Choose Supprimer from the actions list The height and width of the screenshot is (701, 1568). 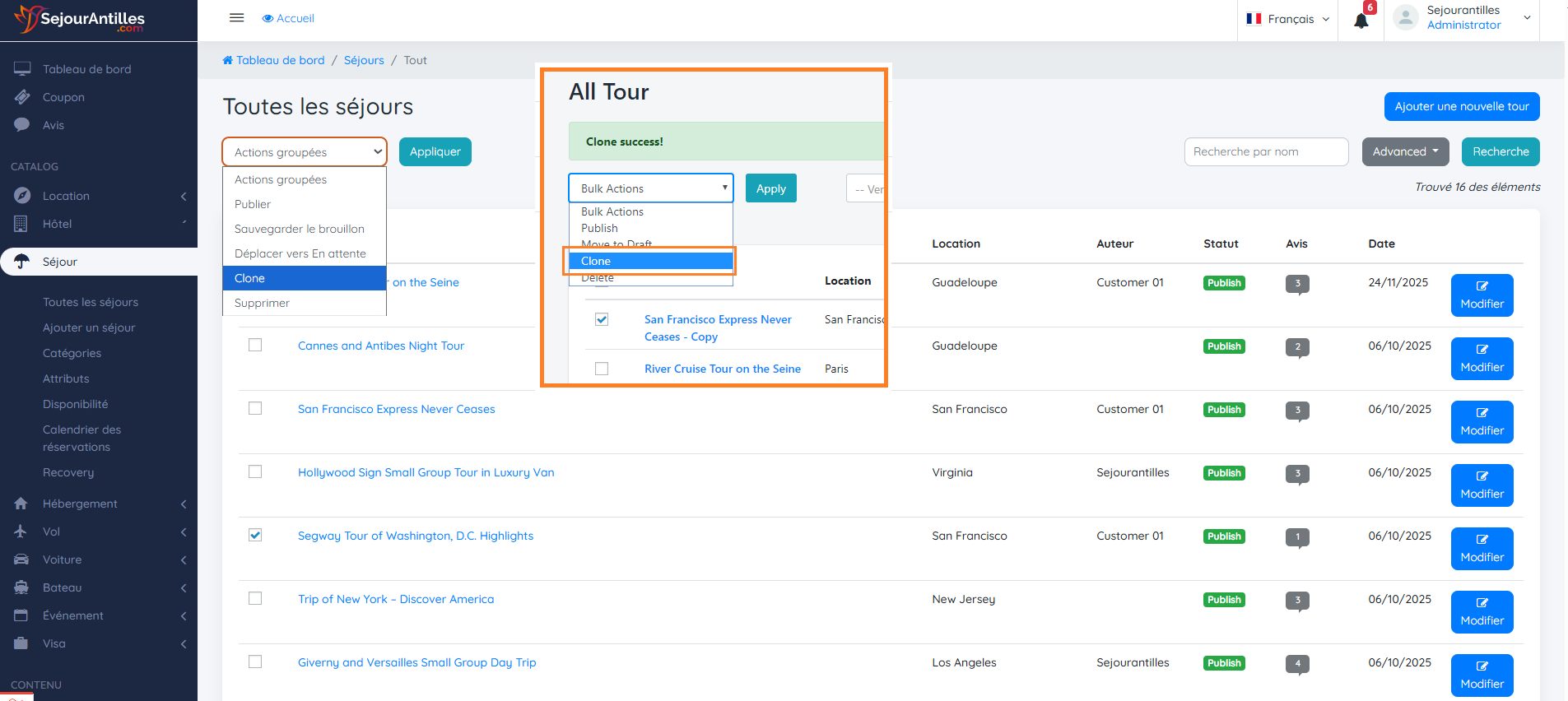coord(262,303)
